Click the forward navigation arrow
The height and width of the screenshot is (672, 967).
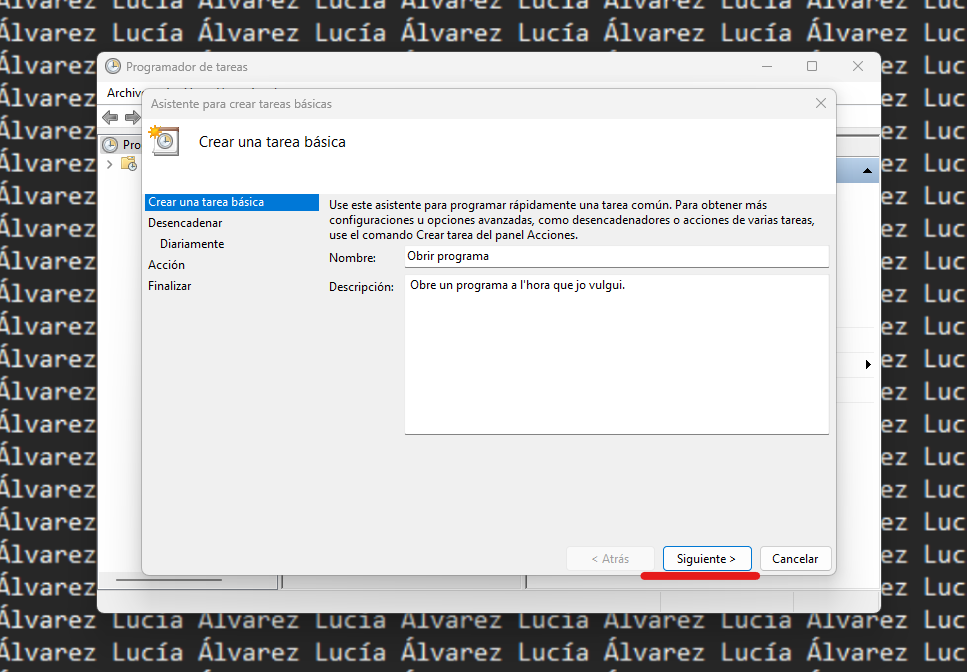pos(133,118)
